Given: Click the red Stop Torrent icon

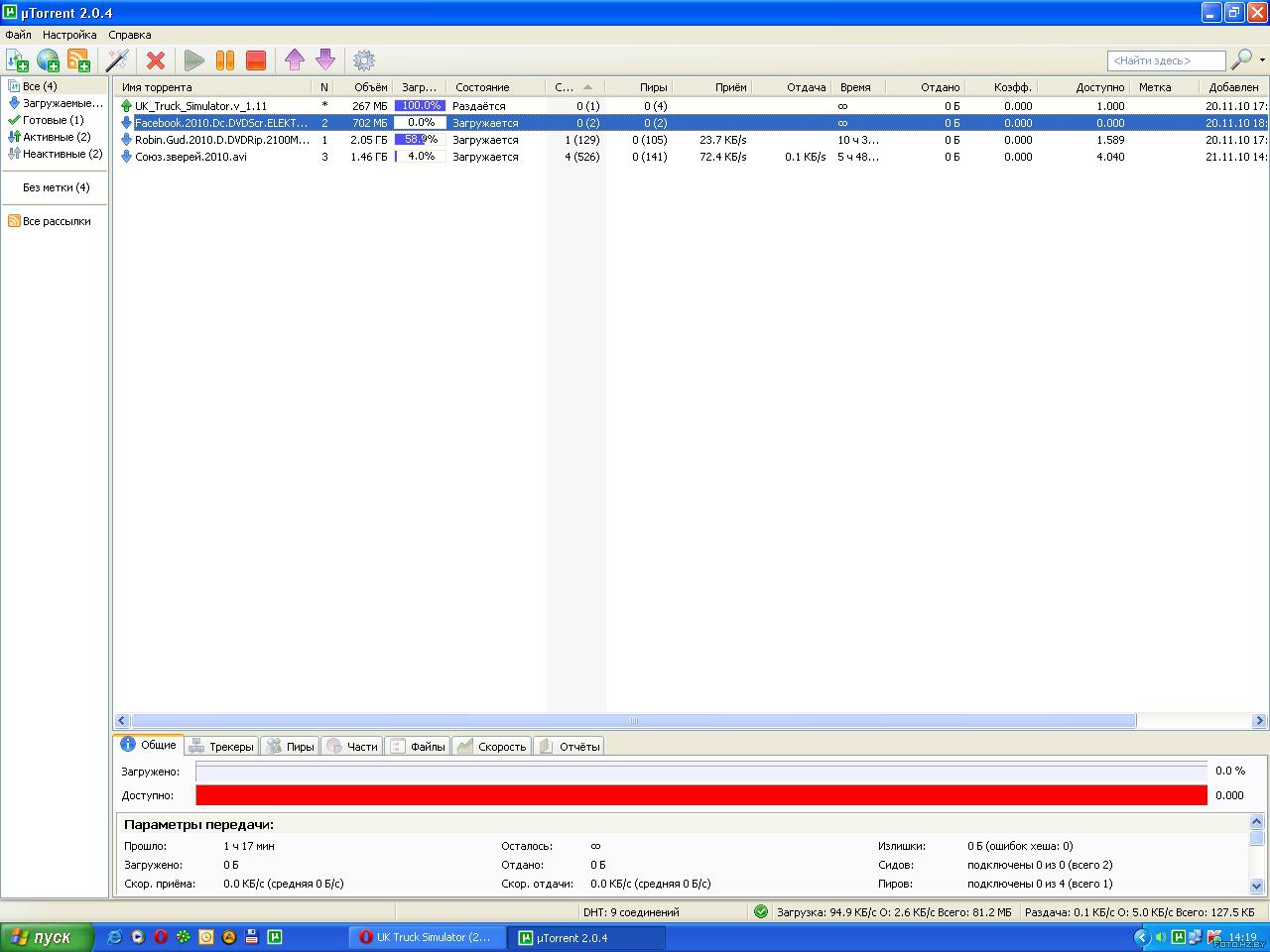Looking at the screenshot, I should click(256, 60).
